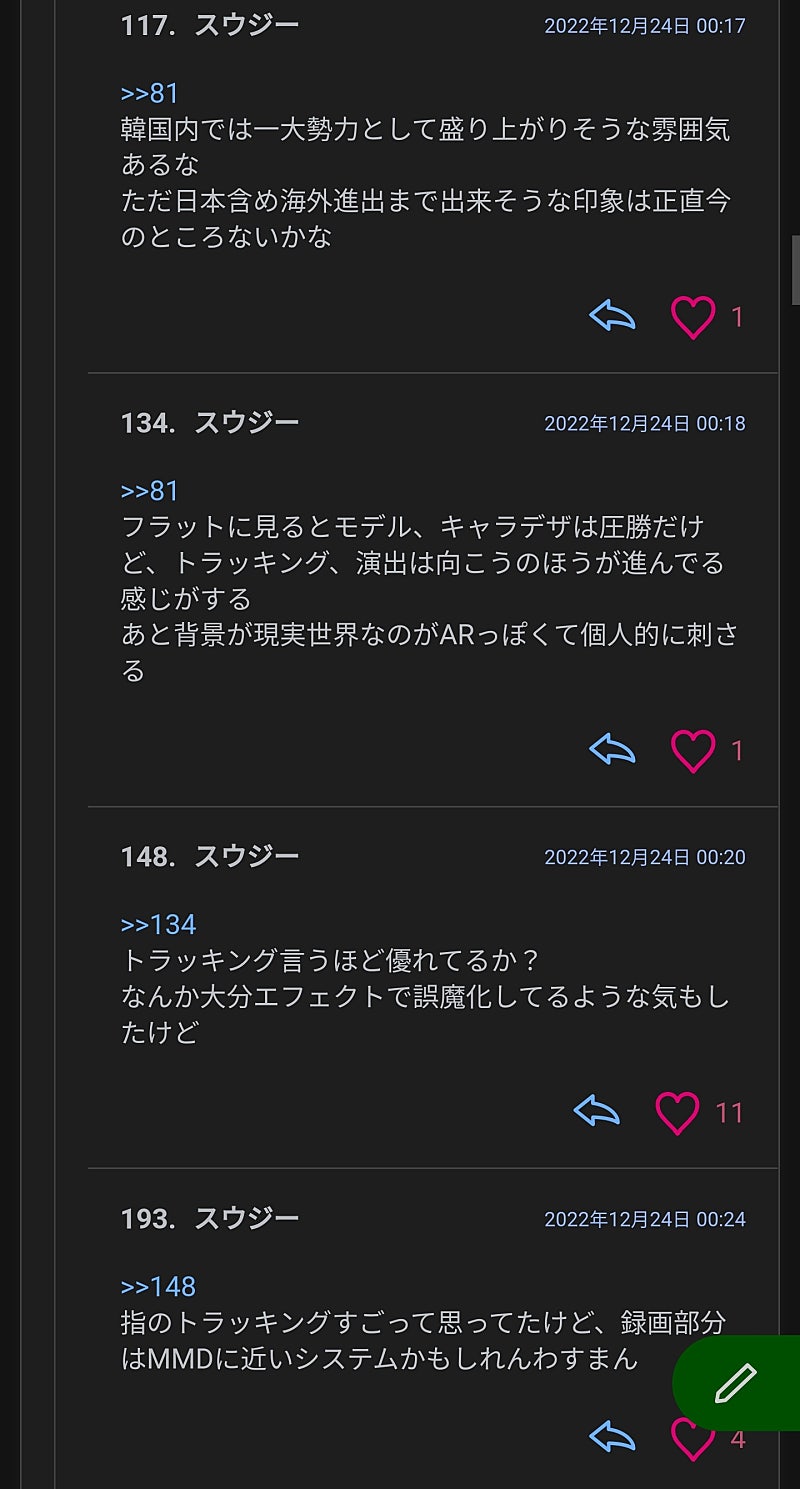Click comment 148 timestamp 00:20
This screenshot has width=800, height=1489.
(645, 857)
